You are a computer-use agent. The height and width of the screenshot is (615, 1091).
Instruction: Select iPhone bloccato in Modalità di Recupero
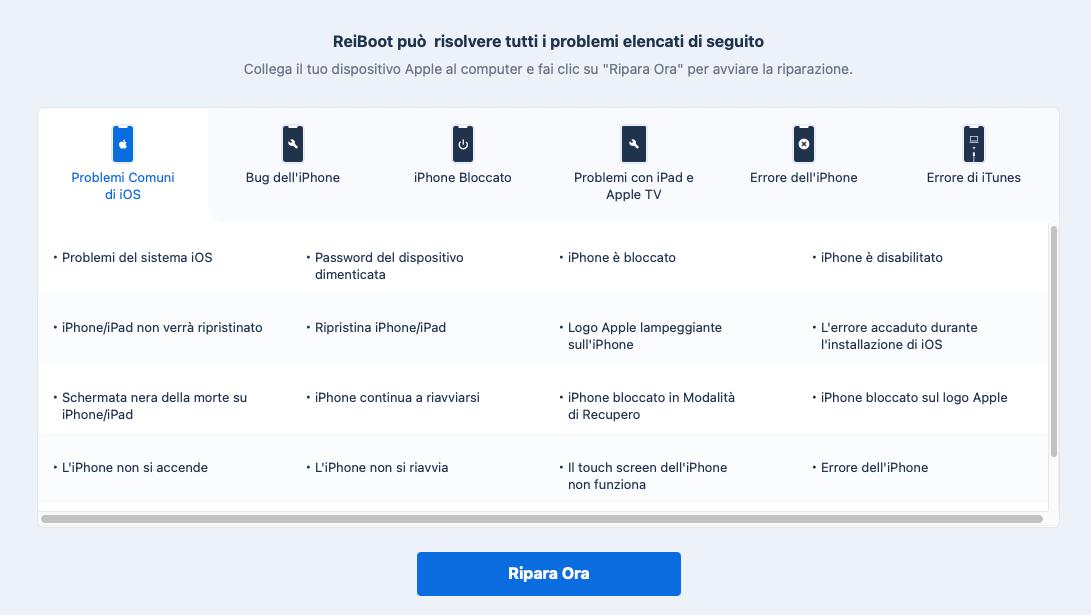click(x=650, y=404)
